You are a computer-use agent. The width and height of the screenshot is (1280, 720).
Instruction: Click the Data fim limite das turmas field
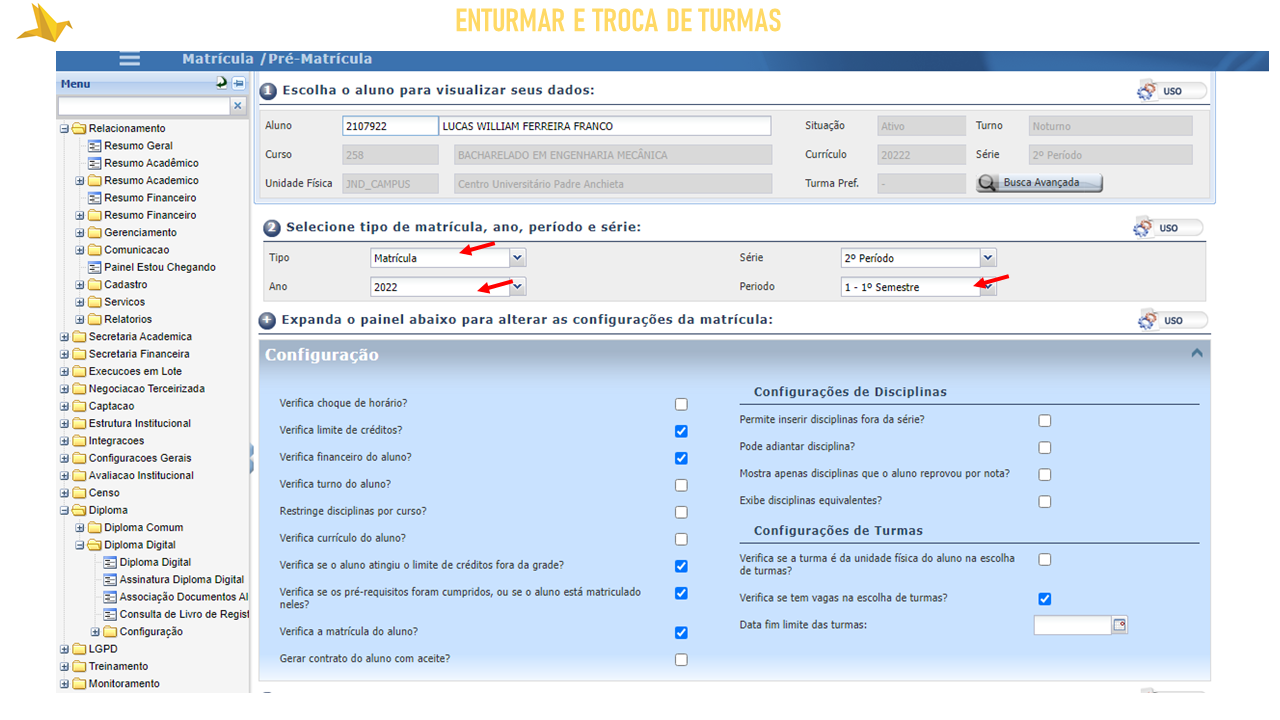pos(1072,625)
